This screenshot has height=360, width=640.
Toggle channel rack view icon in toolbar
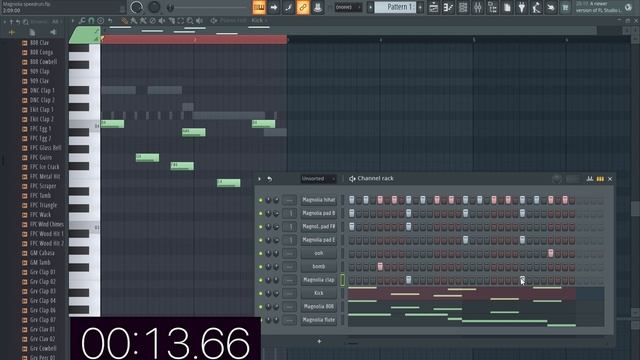463,7
